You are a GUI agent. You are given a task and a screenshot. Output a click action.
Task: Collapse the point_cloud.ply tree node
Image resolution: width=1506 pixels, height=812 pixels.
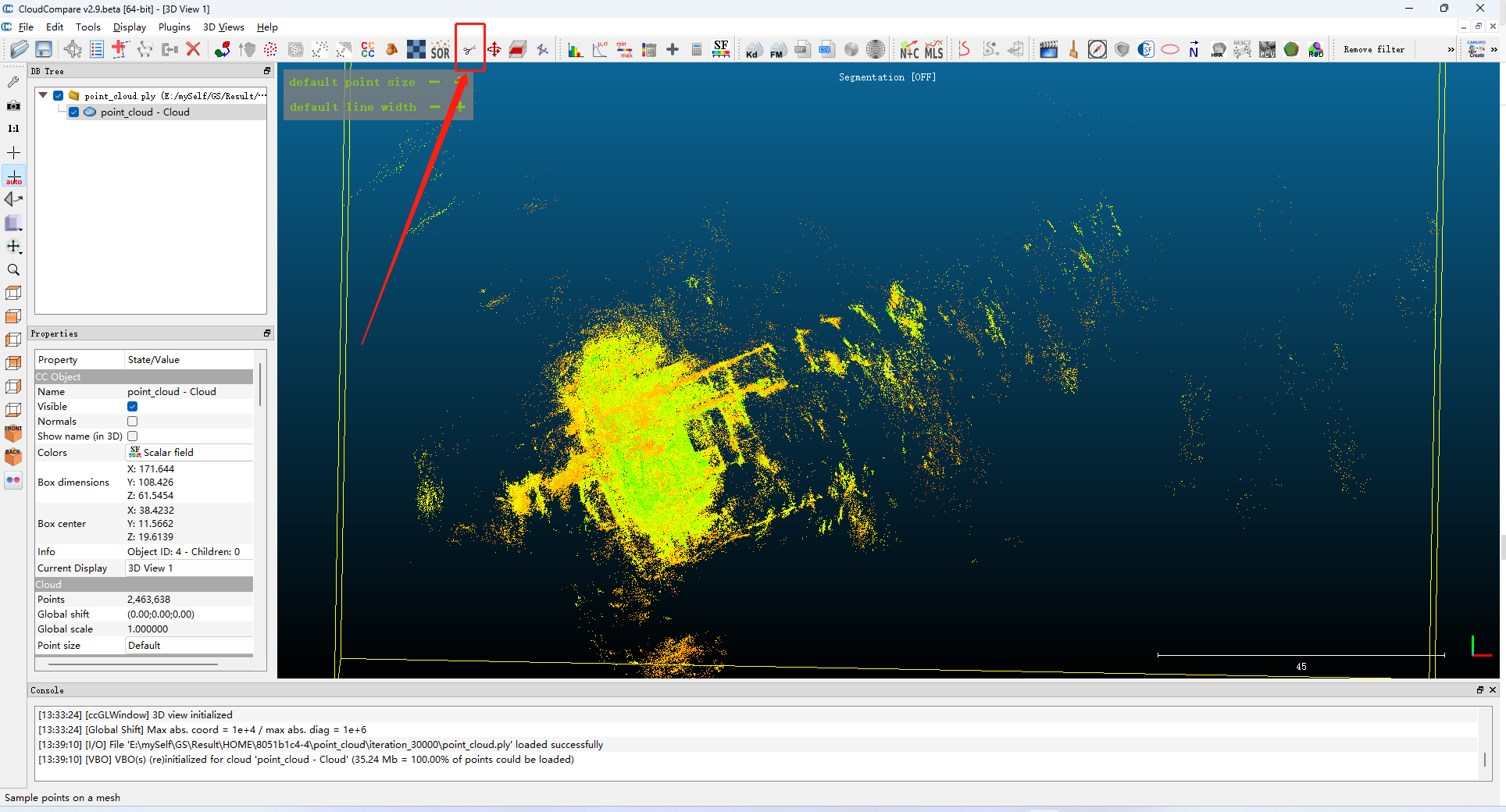[43, 95]
